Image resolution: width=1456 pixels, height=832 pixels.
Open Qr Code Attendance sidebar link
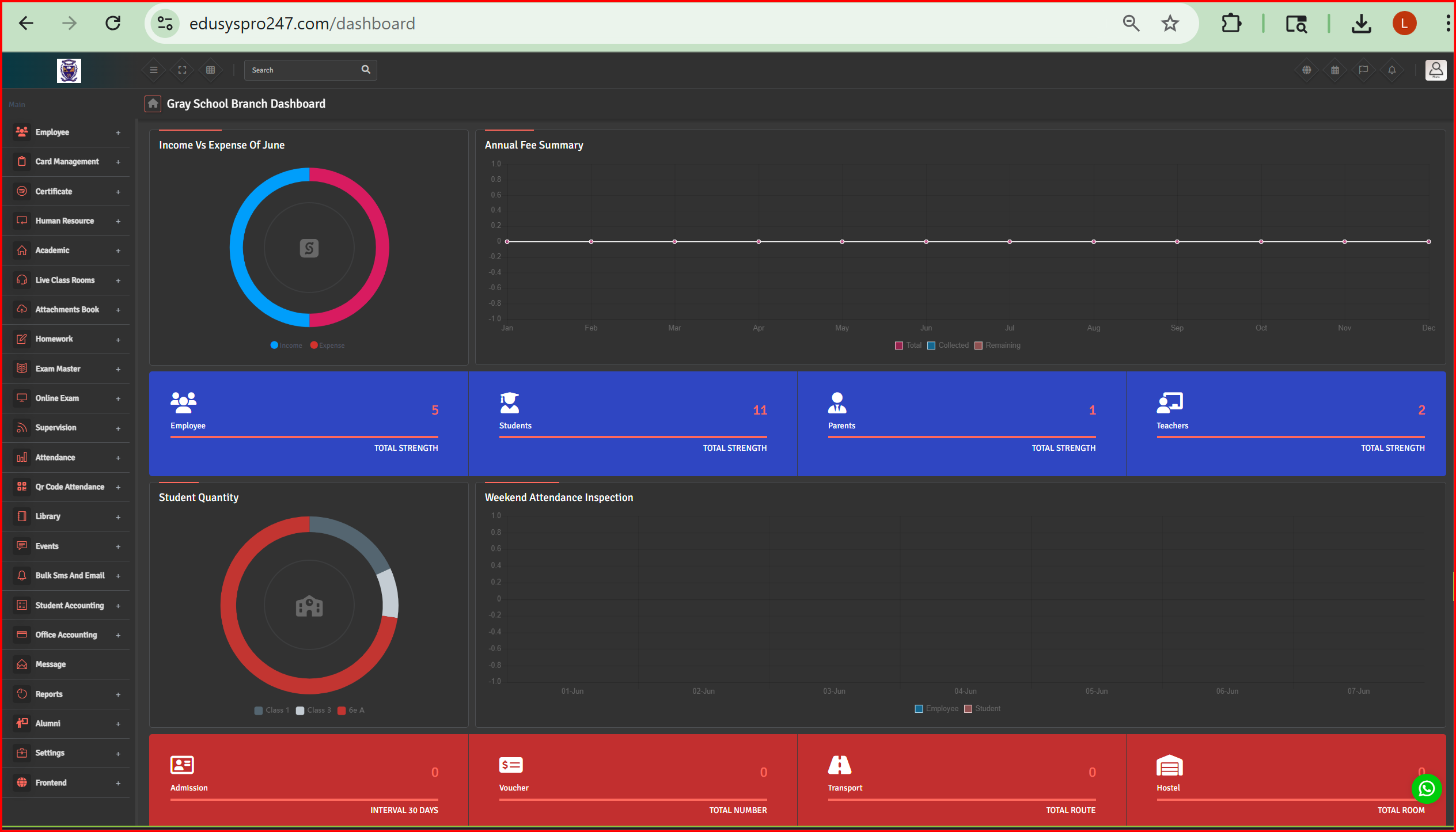point(66,487)
